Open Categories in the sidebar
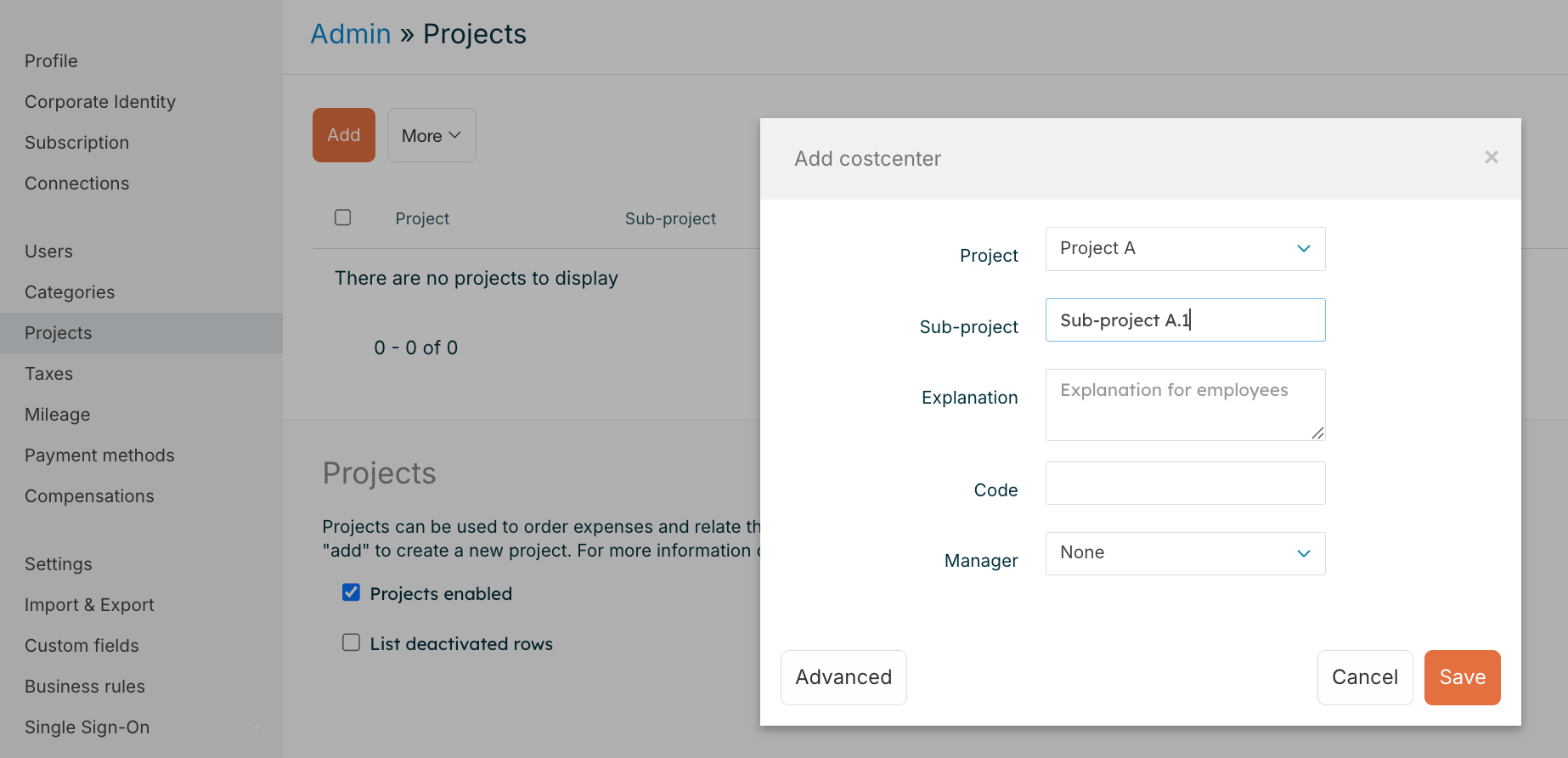This screenshot has width=1568, height=758. pyautogui.click(x=70, y=292)
